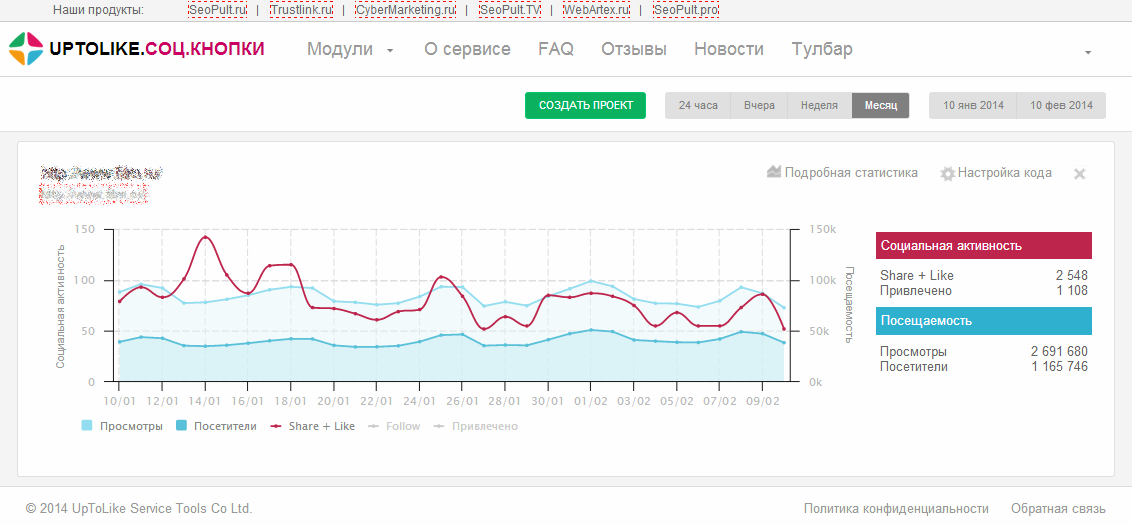1132x525 pixels.
Task: Open the Обратная связь footer link
Action: [1058, 508]
